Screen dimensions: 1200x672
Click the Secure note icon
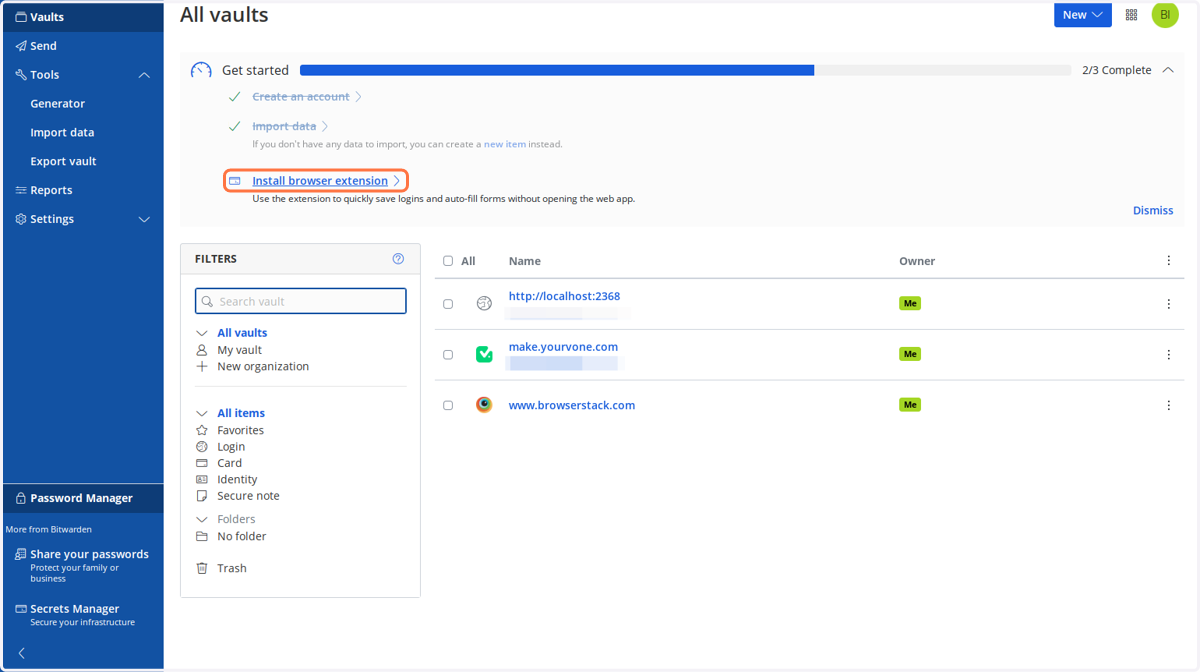point(202,496)
